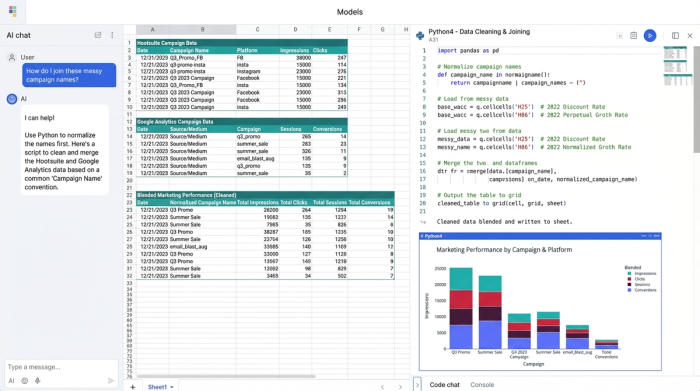Viewport: 700px width, 391px height.
Task: Close the Python code editor panel
Action: 690,36
